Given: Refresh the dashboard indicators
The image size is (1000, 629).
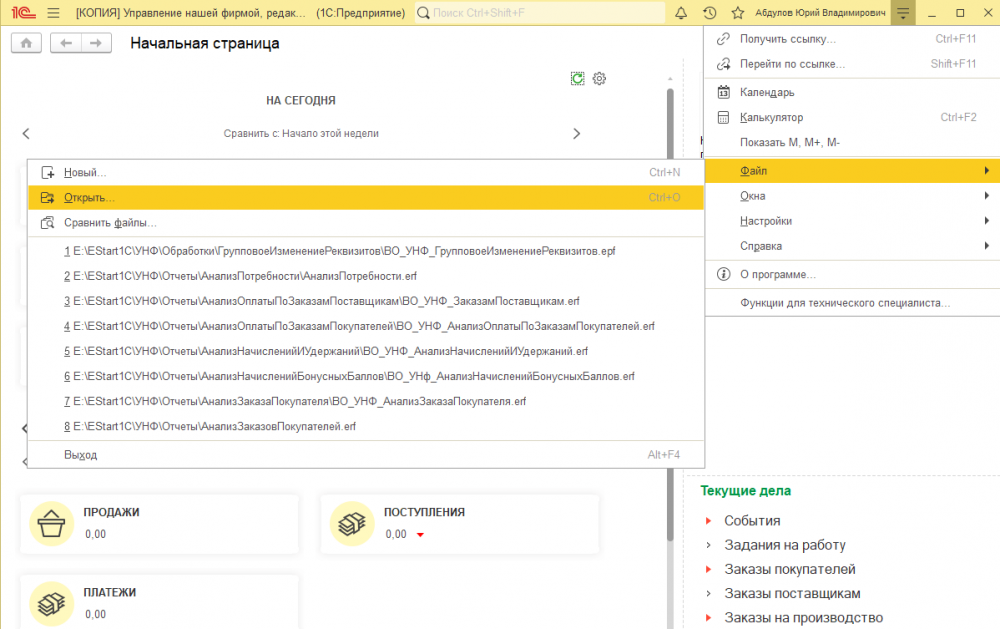Looking at the screenshot, I should [x=577, y=78].
